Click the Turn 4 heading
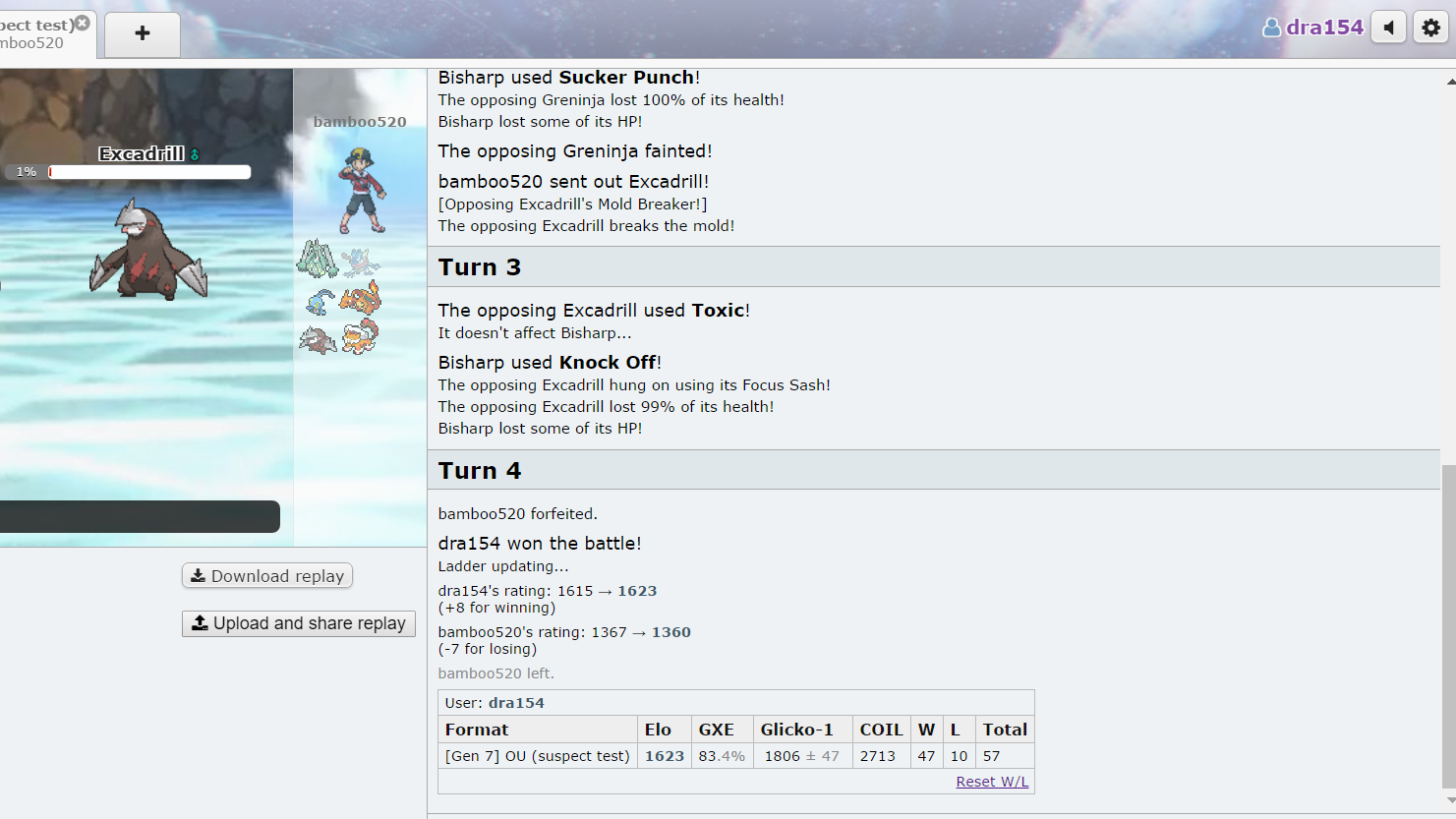This screenshot has height=819, width=1456. [x=480, y=471]
